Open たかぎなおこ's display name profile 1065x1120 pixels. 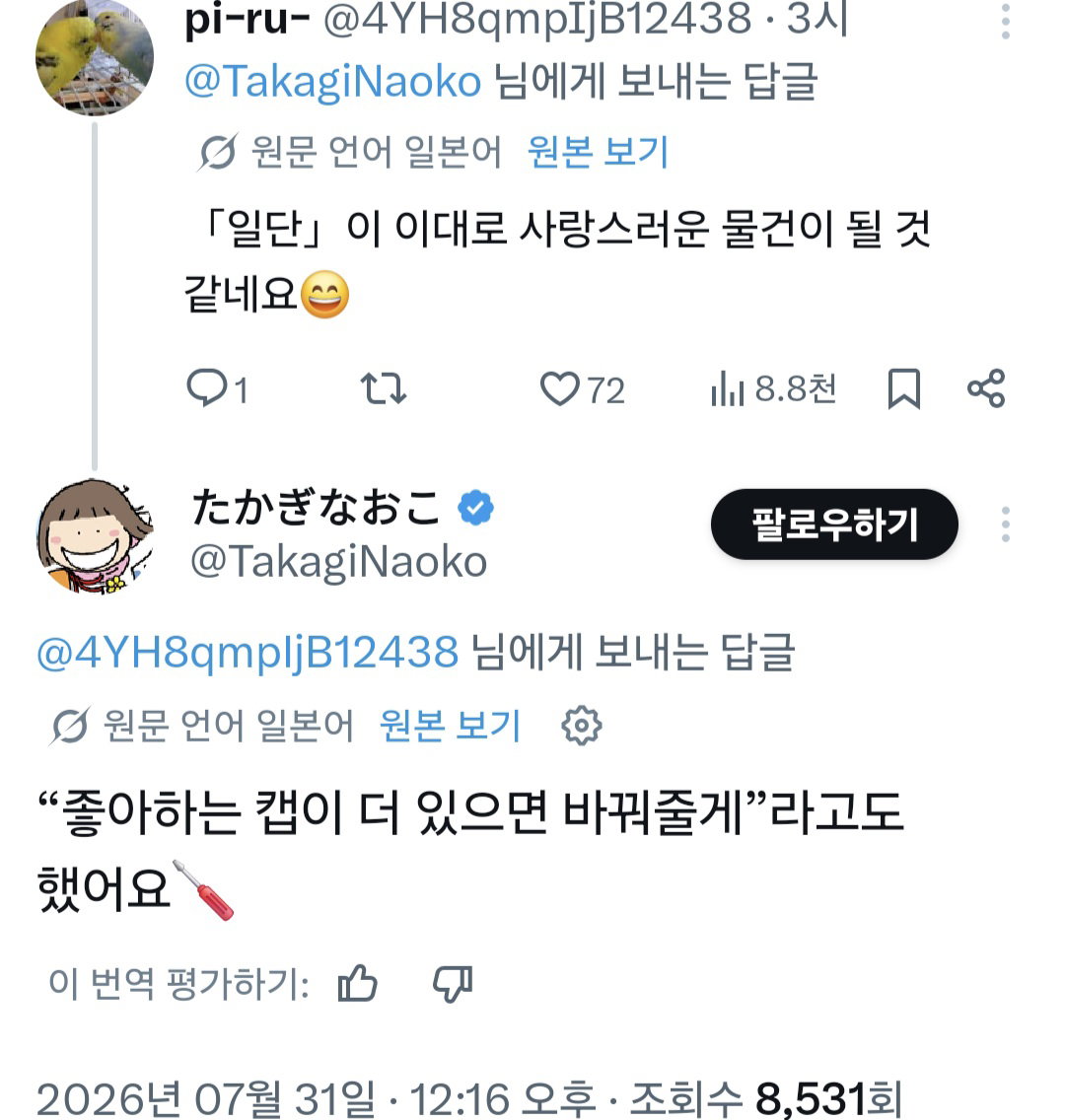[x=315, y=508]
